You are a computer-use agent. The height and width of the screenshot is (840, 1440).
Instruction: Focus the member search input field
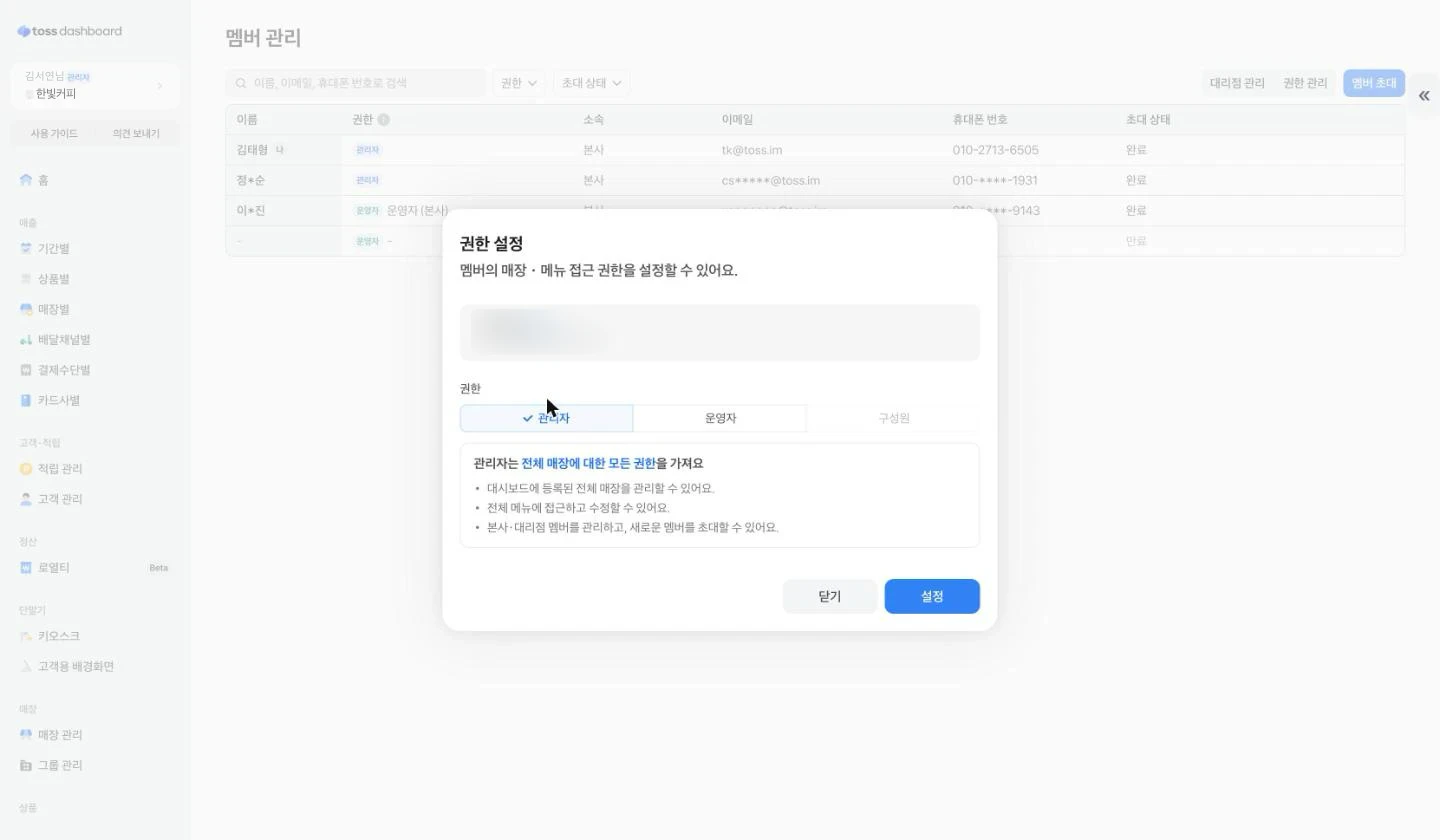tap(356, 83)
